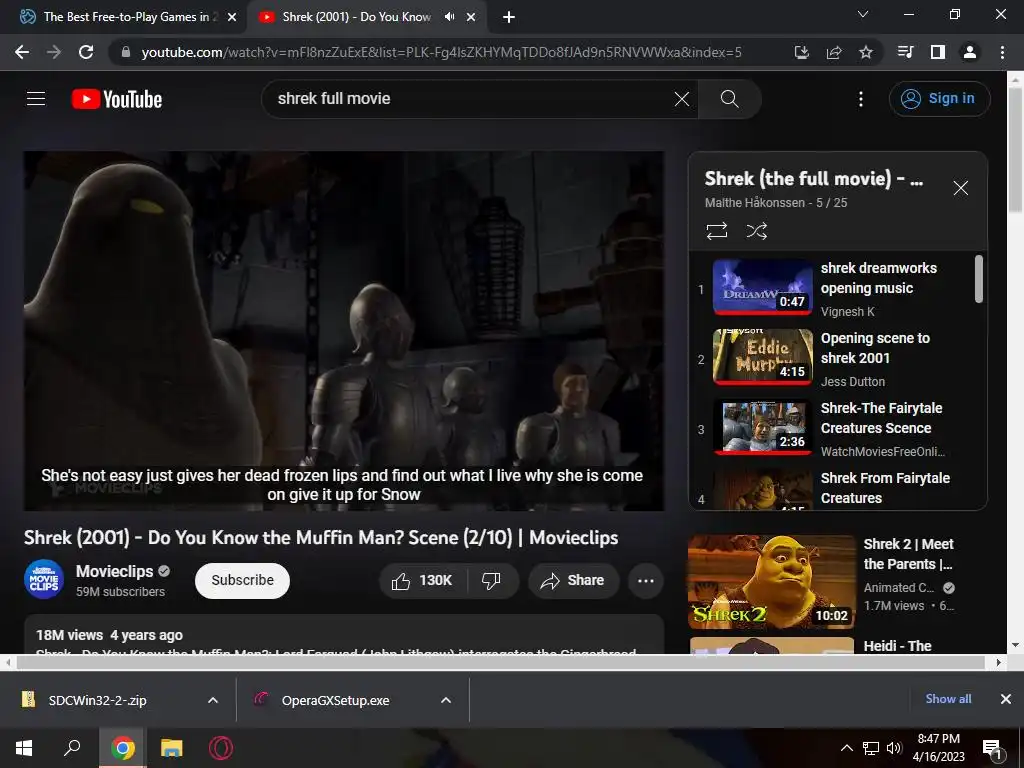Close the Best Free-to-Play Games tab

[x=232, y=17]
